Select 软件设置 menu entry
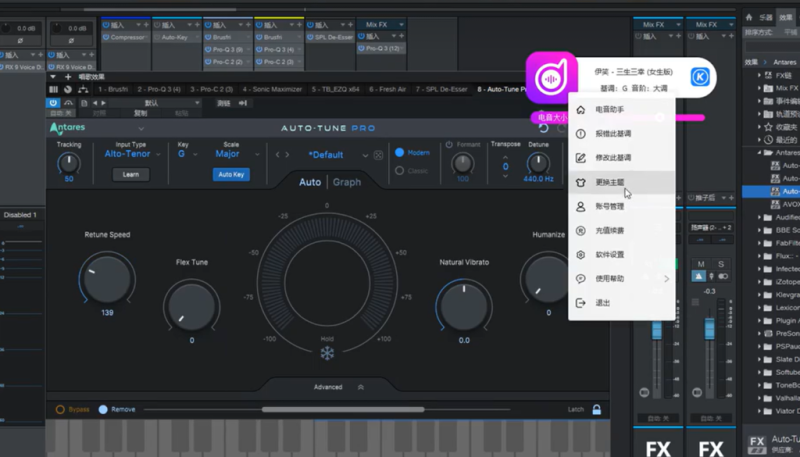The image size is (800, 457). point(622,255)
